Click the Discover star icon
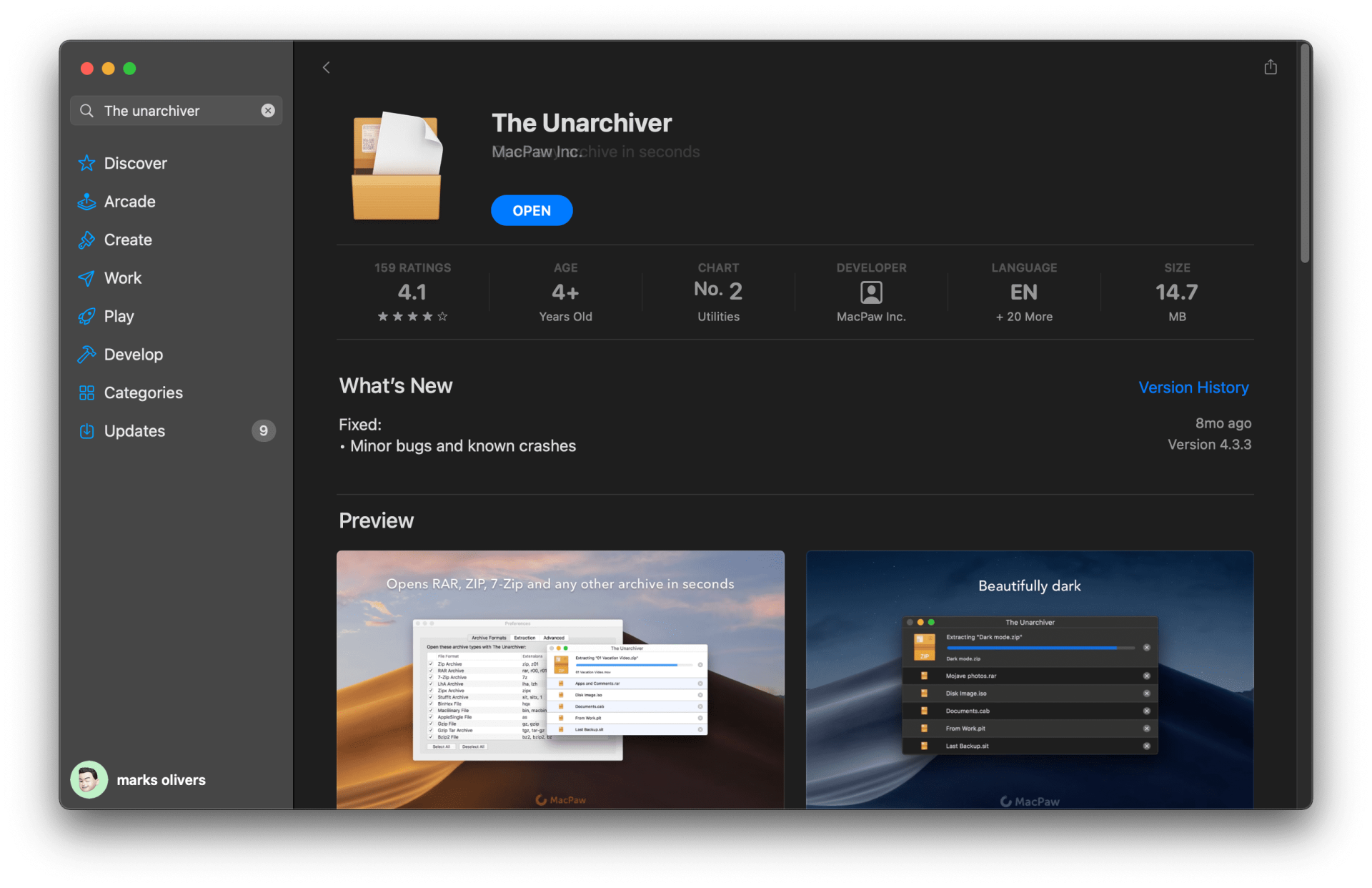This screenshot has height=888, width=1372. 86,163
